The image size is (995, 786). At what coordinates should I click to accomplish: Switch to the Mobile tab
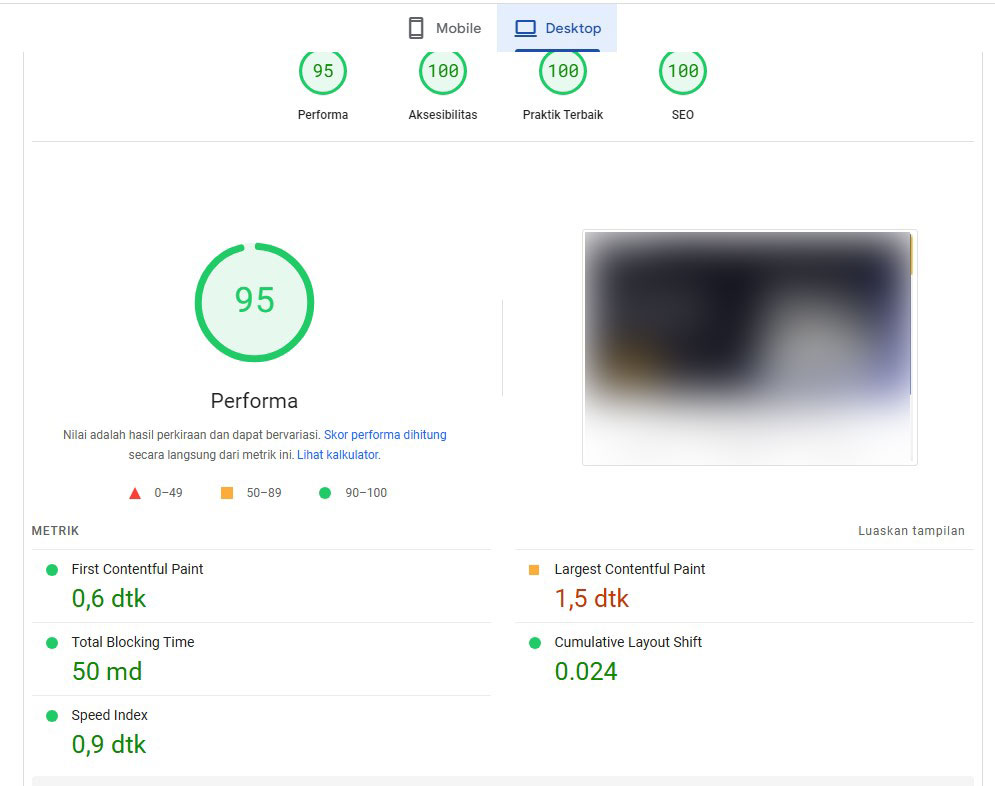tap(444, 29)
